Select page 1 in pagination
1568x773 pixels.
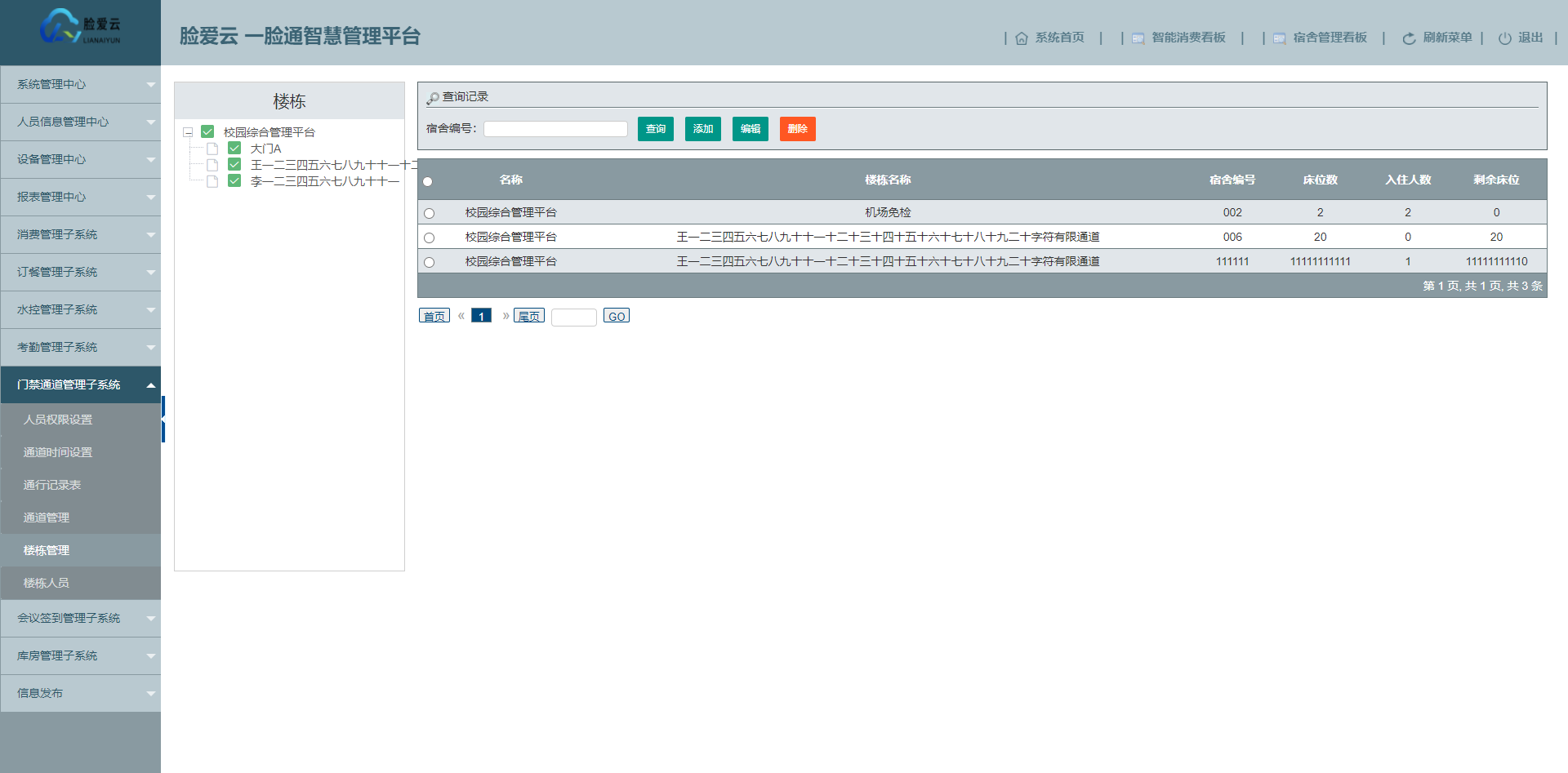[x=482, y=316]
